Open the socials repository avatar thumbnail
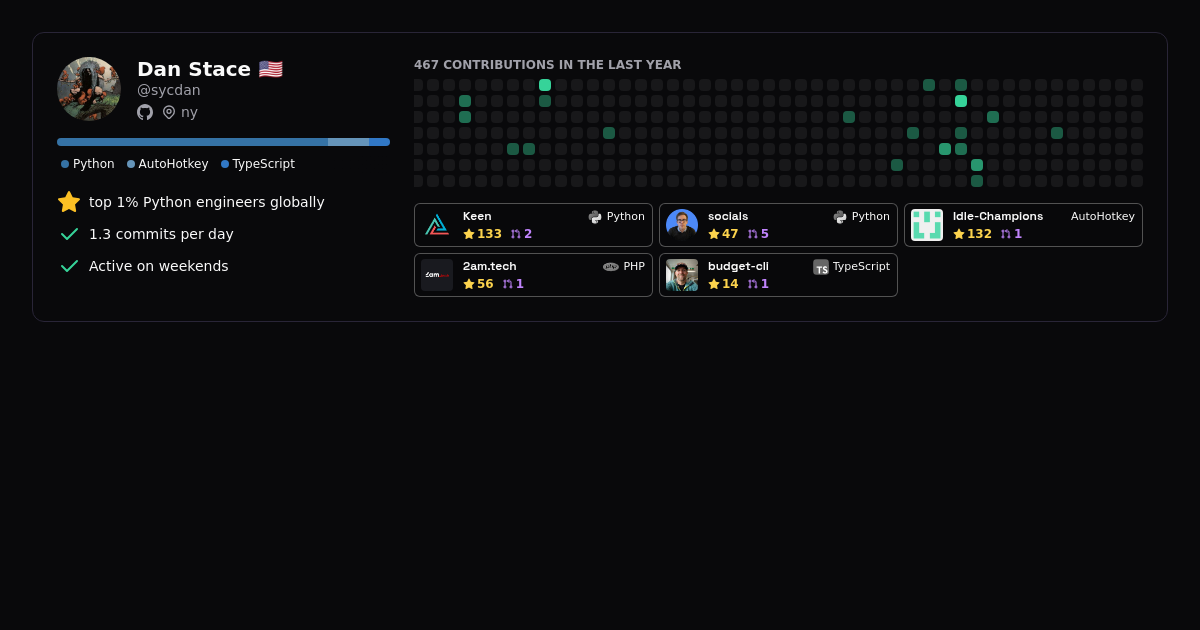 [682, 225]
